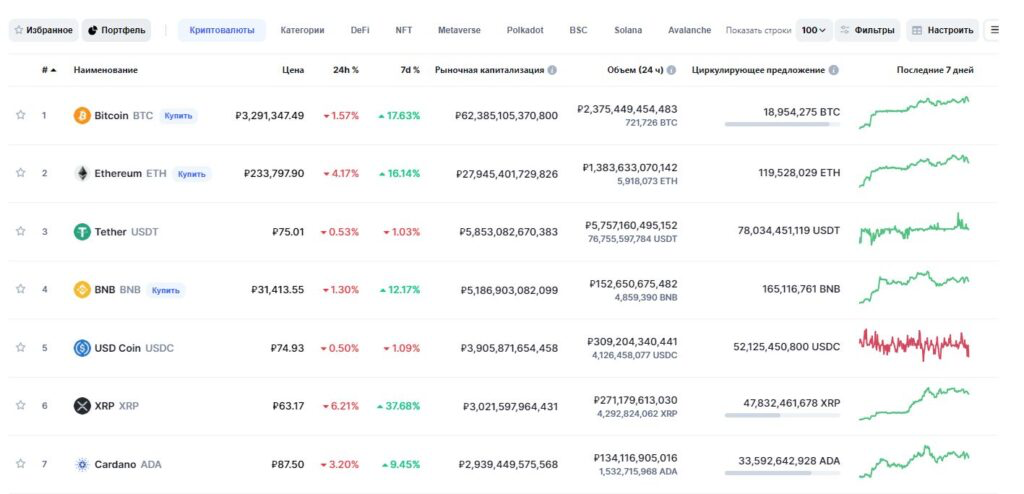
Task: Open the Портфель portfolio button
Action: pyautogui.click(x=116, y=30)
